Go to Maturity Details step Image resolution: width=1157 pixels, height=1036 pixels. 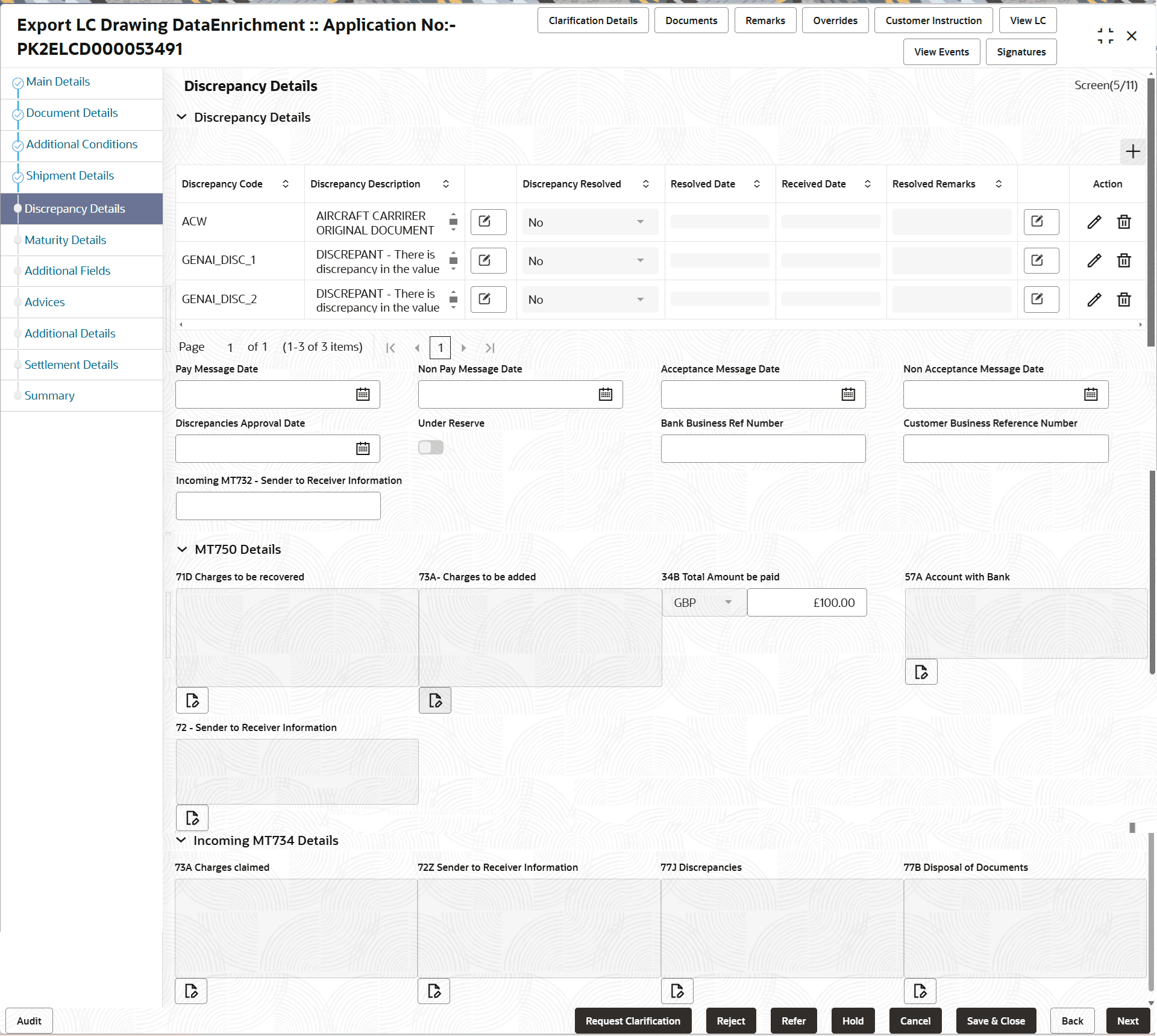pos(65,240)
